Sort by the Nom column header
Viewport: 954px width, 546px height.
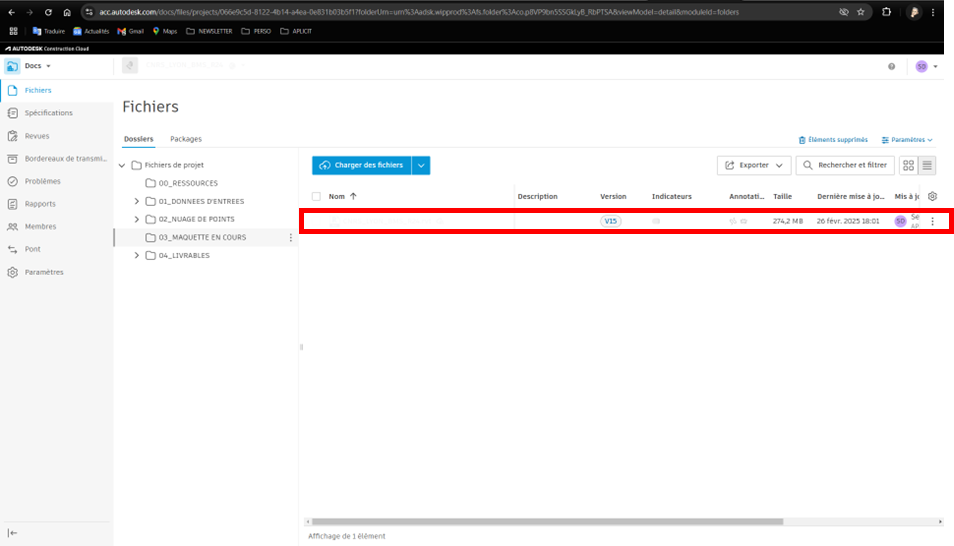343,197
